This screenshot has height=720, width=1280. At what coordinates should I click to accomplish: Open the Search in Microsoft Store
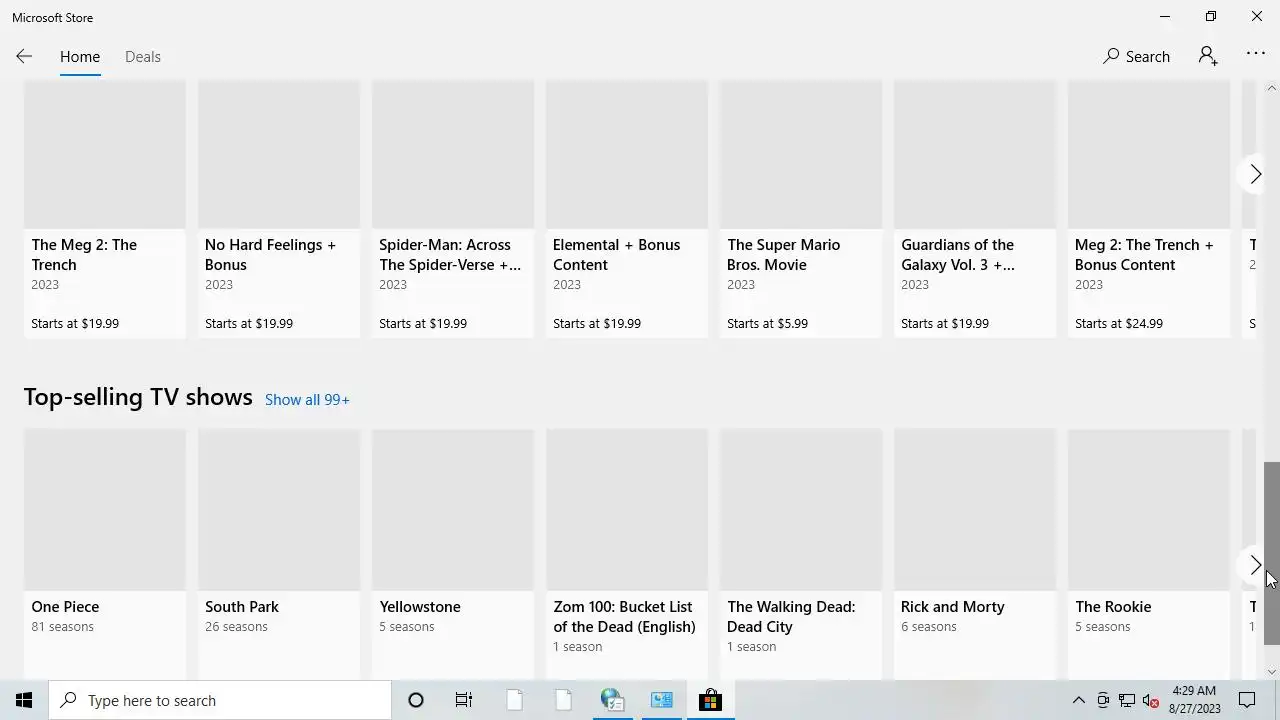(x=1136, y=57)
